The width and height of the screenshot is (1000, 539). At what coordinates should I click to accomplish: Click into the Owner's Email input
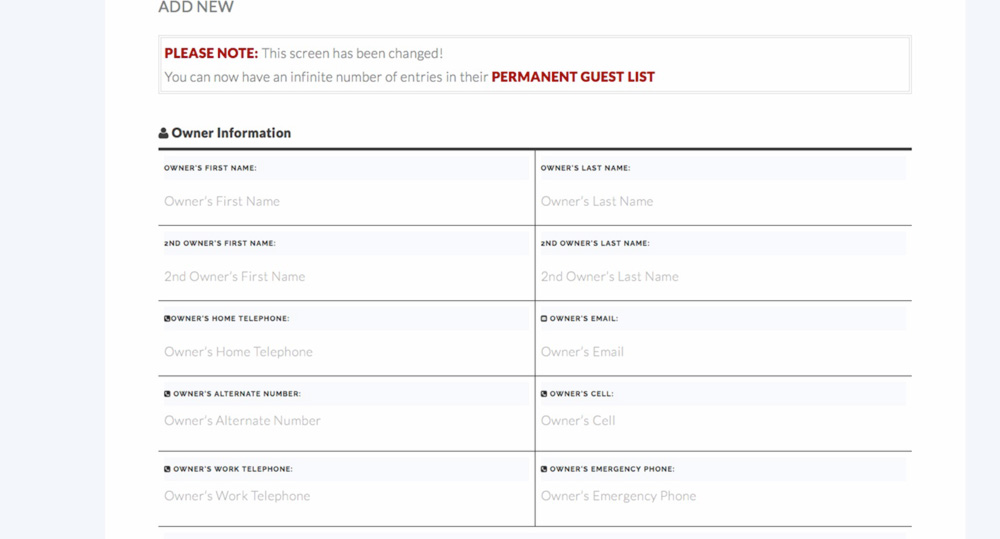(723, 352)
